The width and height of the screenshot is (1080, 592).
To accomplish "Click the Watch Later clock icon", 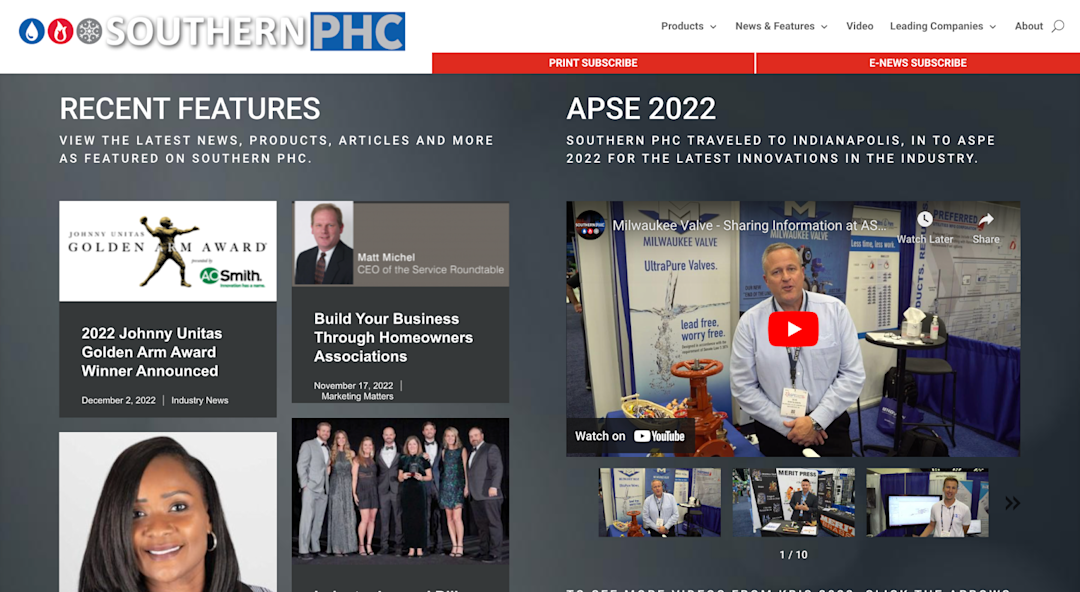I will (925, 219).
